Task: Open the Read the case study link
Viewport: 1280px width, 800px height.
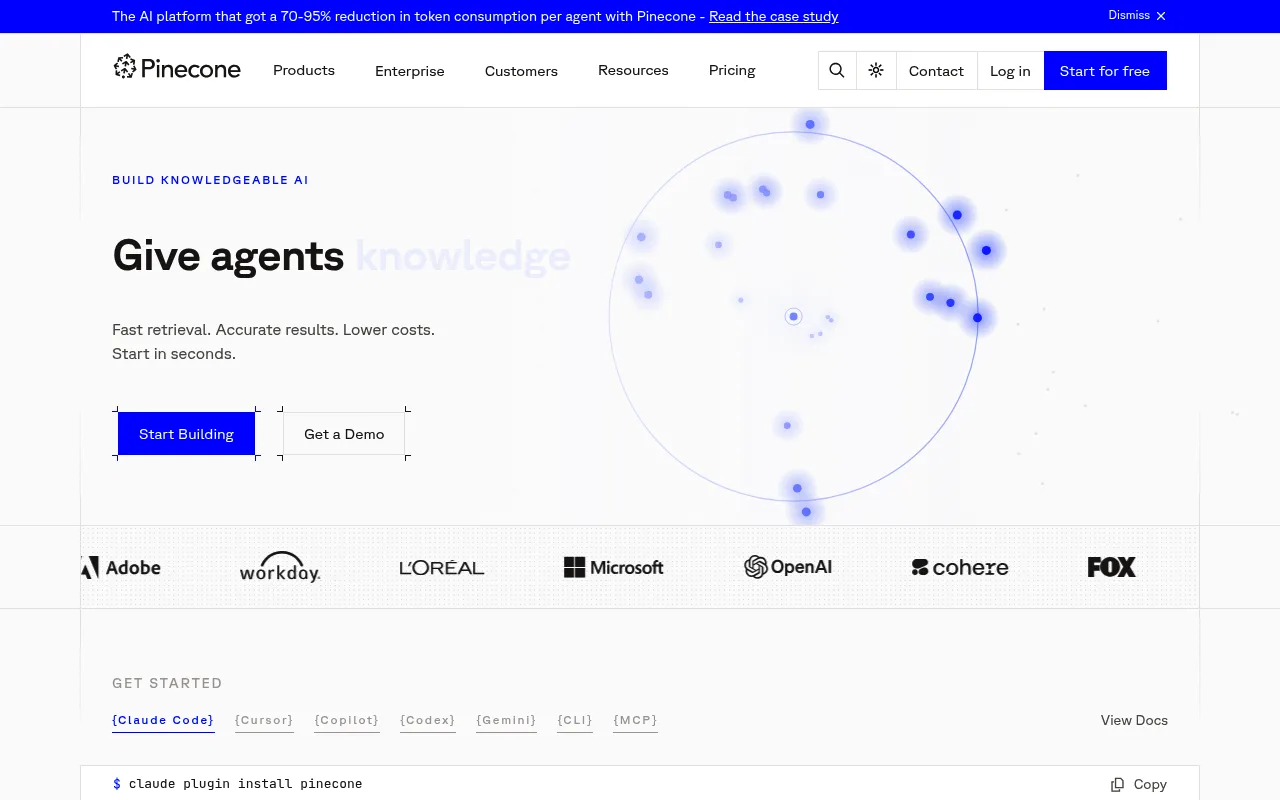Action: coord(774,16)
